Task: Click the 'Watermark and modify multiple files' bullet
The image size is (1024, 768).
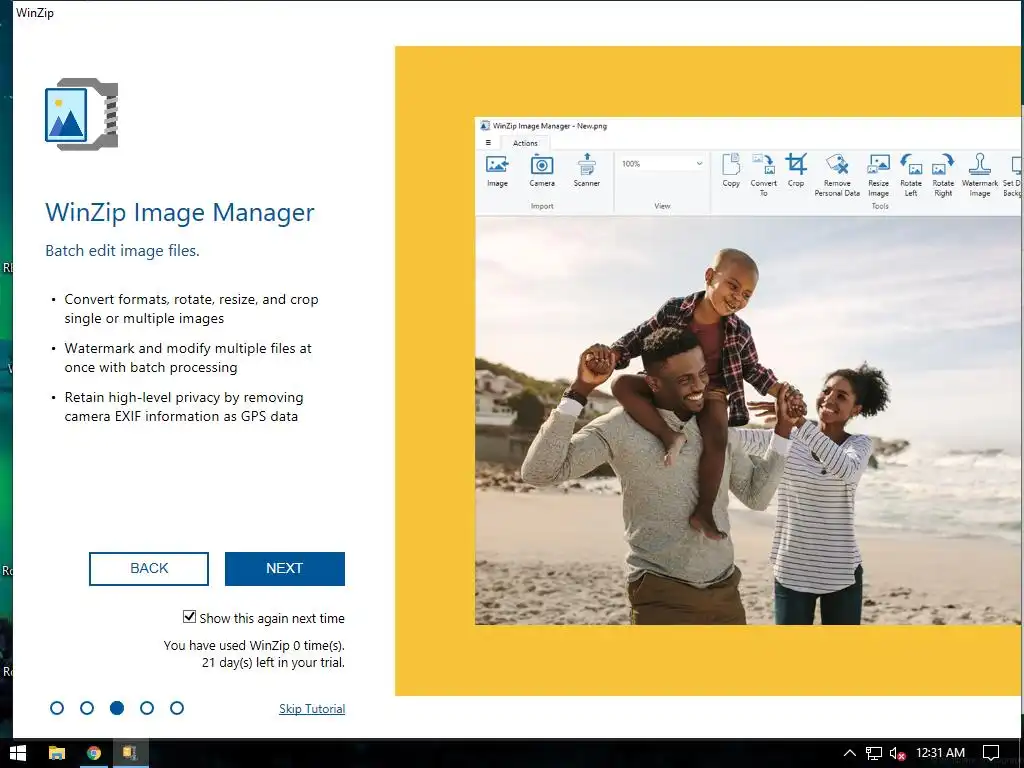Action: 188,358
